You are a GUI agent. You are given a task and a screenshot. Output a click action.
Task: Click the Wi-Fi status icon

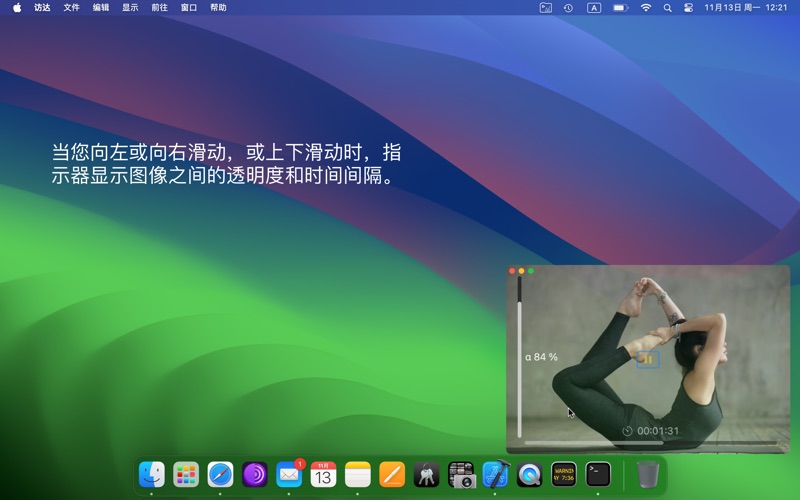point(646,7)
